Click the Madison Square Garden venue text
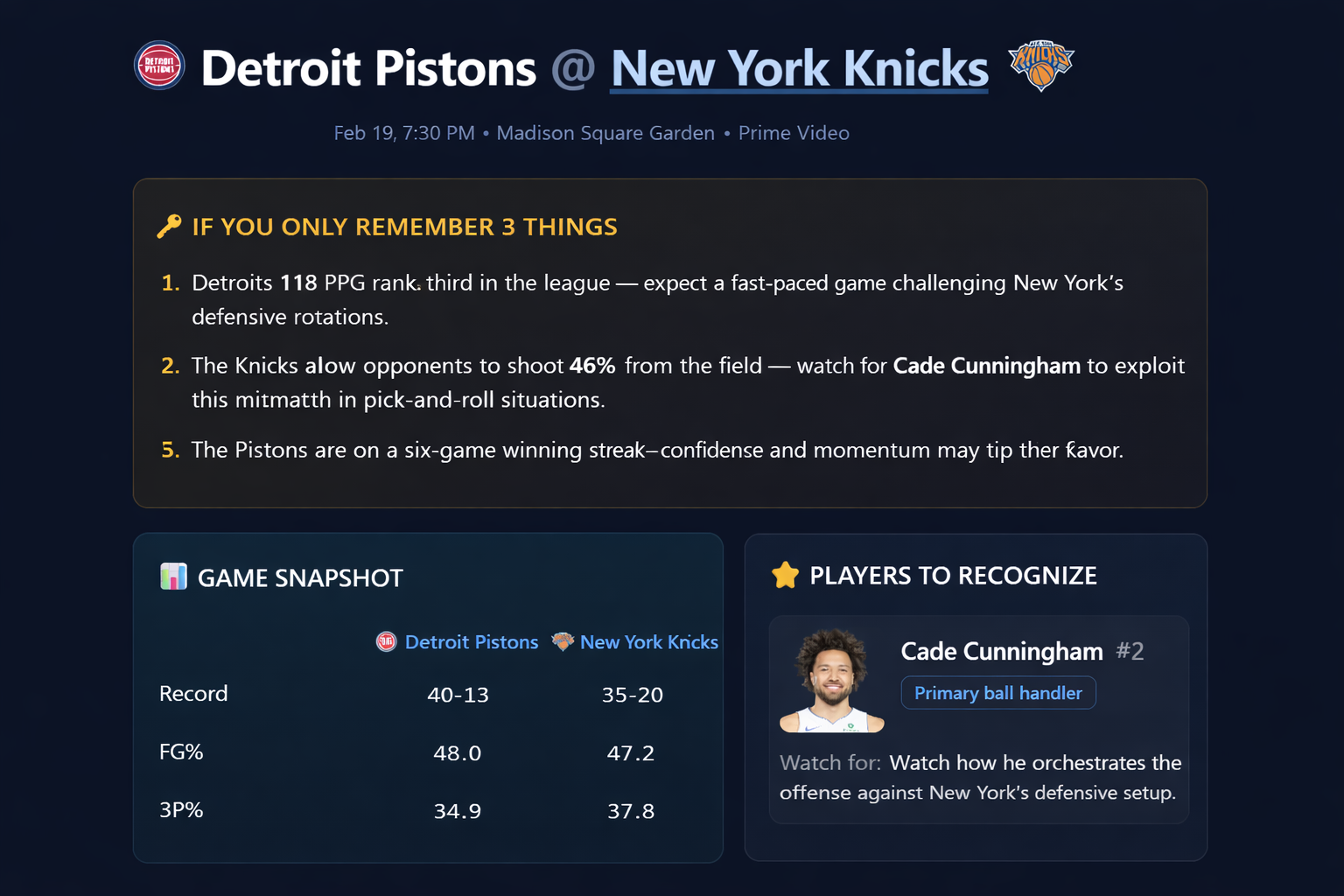Screen dimensions: 1344x896 [x=605, y=133]
